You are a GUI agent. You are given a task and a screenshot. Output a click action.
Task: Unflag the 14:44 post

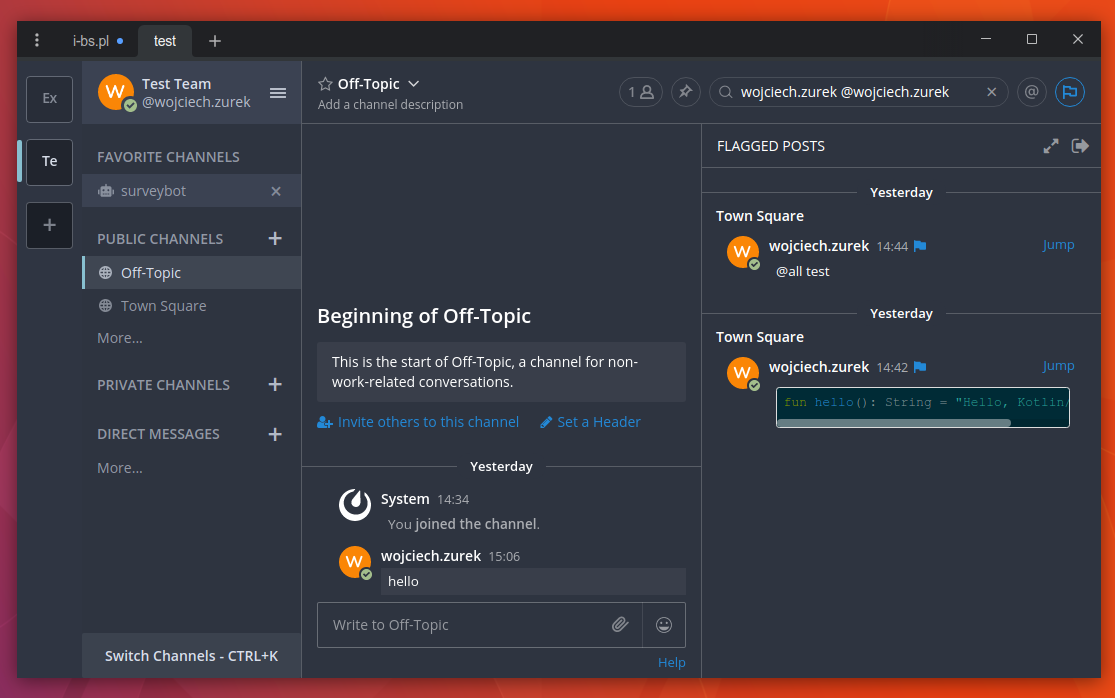click(x=920, y=246)
